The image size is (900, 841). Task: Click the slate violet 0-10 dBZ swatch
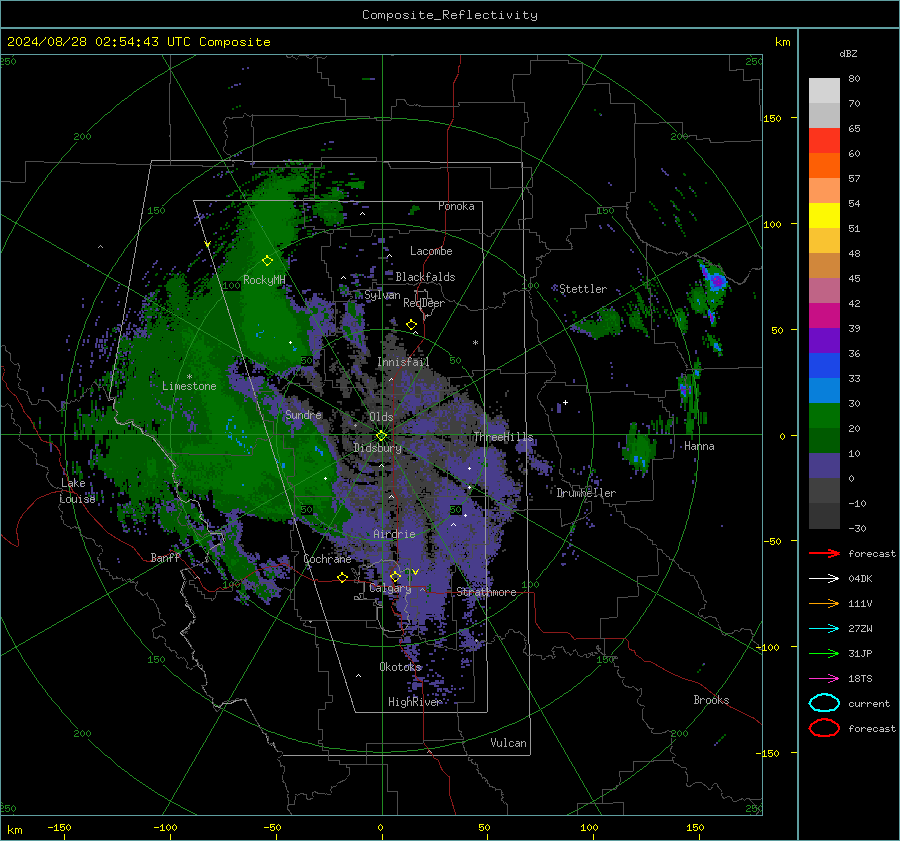click(x=824, y=466)
